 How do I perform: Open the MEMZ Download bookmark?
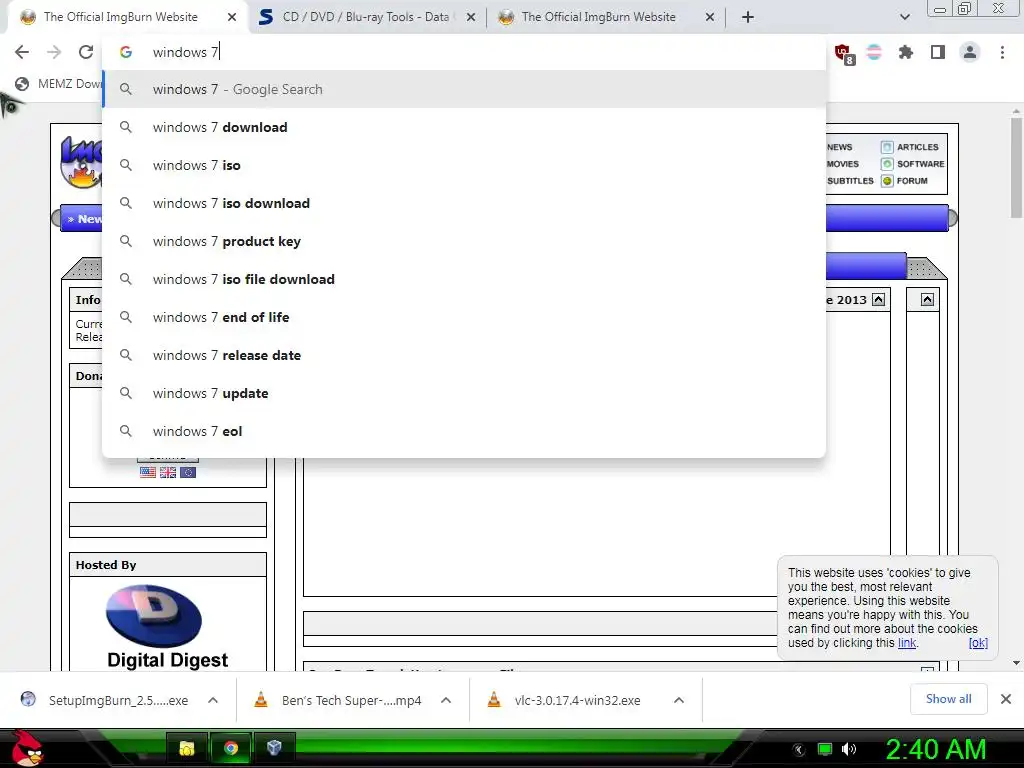[58, 84]
